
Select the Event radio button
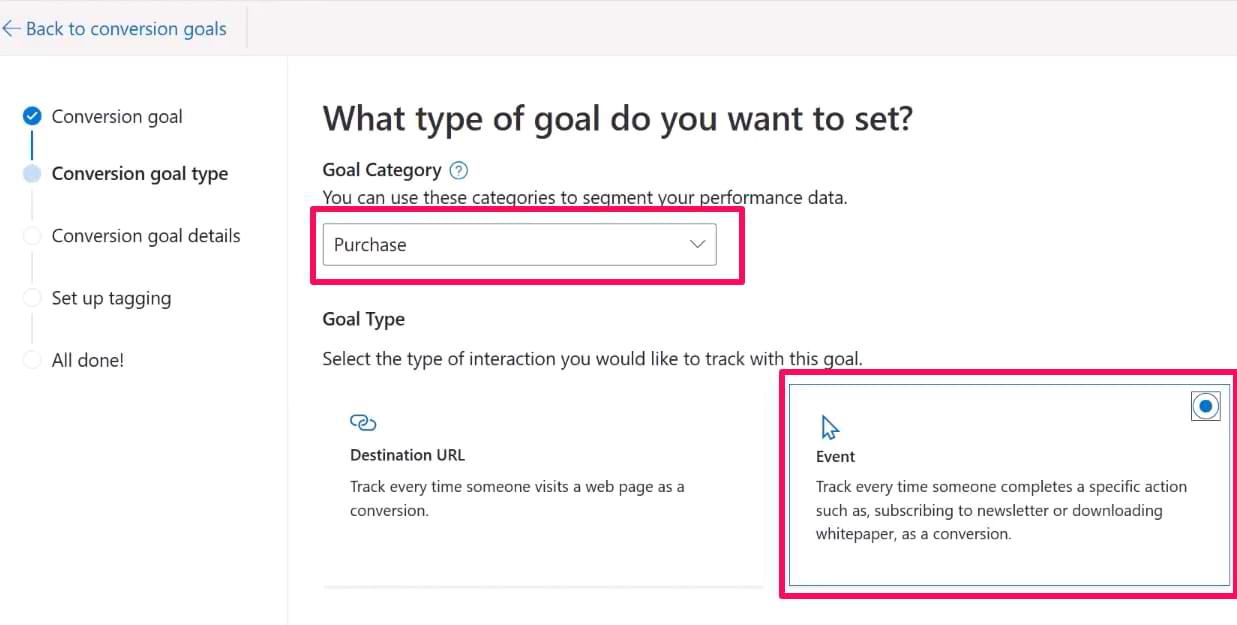point(1206,406)
